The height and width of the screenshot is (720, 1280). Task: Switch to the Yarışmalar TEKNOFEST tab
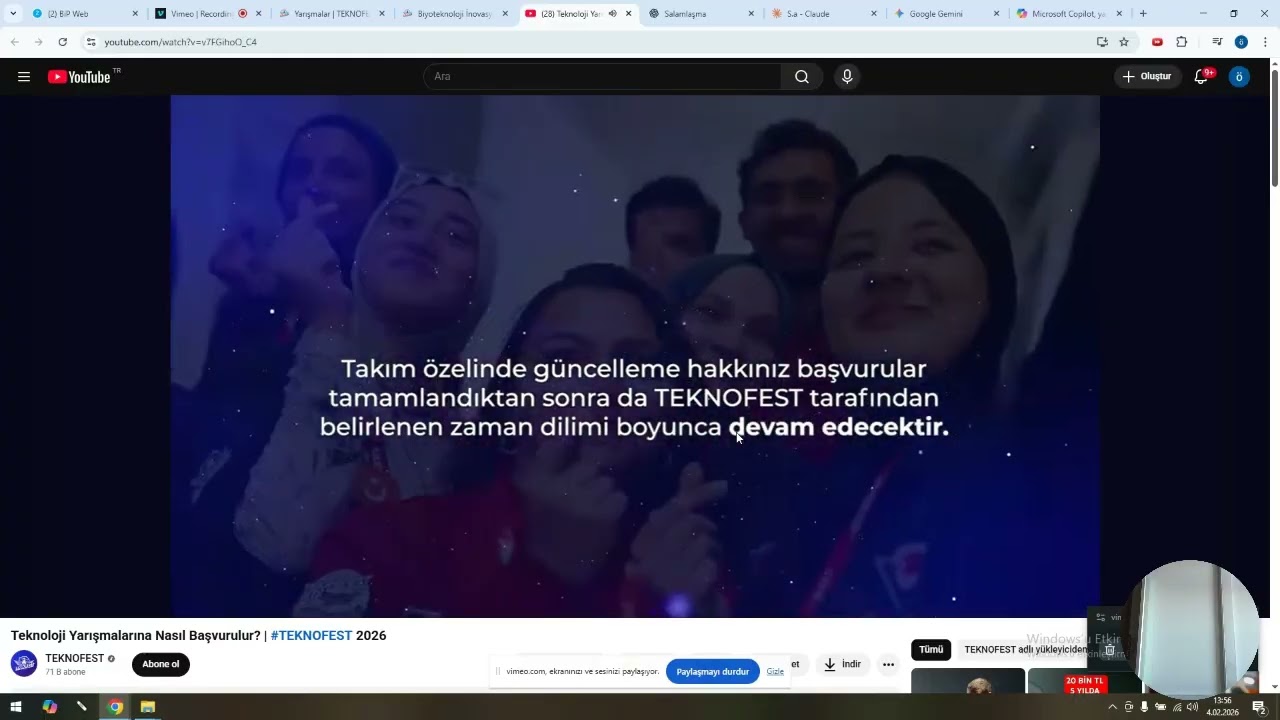(331, 14)
